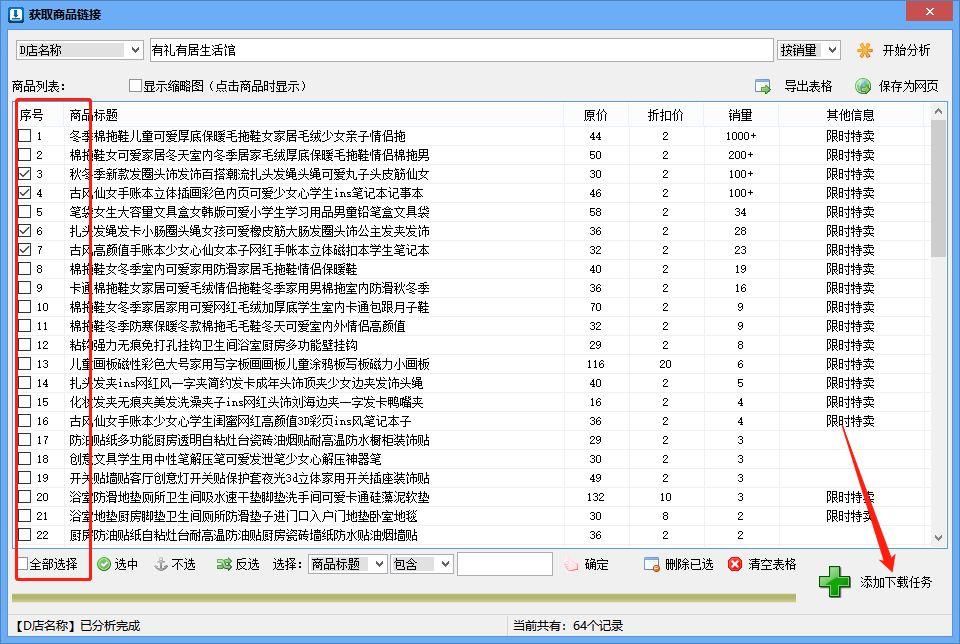The width and height of the screenshot is (960, 644).
Task: Check the box for row 13
Action: 24,364
